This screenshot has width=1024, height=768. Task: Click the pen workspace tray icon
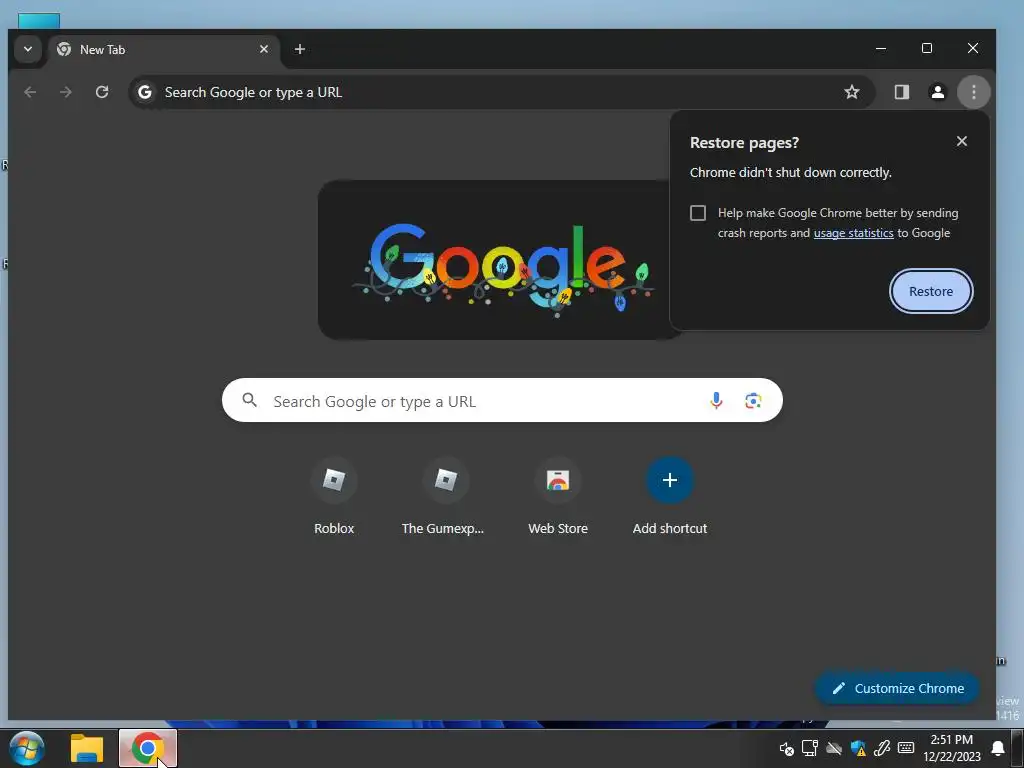[x=882, y=748]
